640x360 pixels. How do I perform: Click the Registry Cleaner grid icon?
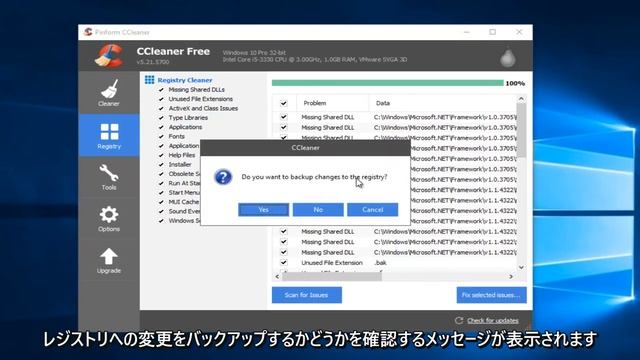[x=149, y=80]
